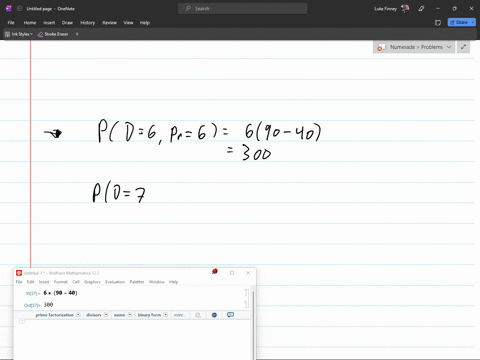The image size is (480, 360).
Task: Open Mathematica Cell menu
Action: coord(76,282)
